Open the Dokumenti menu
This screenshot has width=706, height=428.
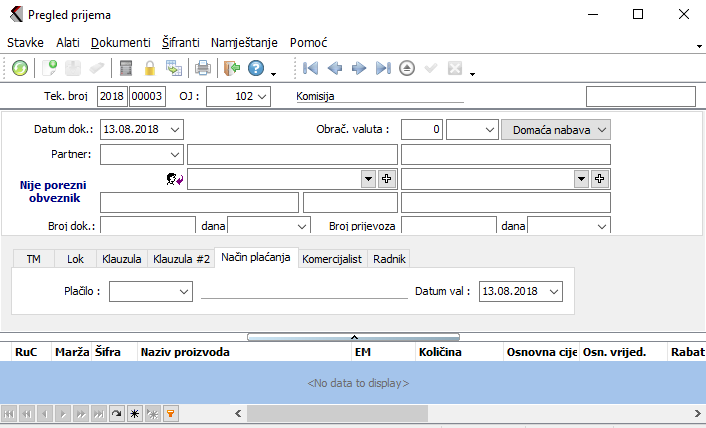[120, 43]
